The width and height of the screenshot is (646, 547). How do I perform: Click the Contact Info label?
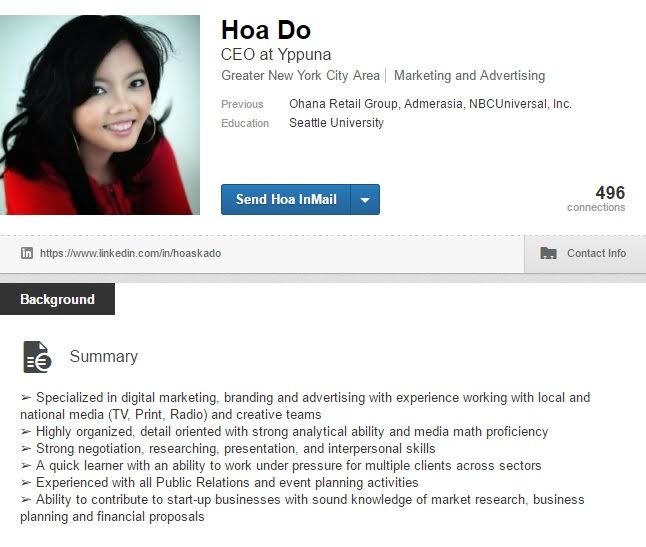coord(596,253)
